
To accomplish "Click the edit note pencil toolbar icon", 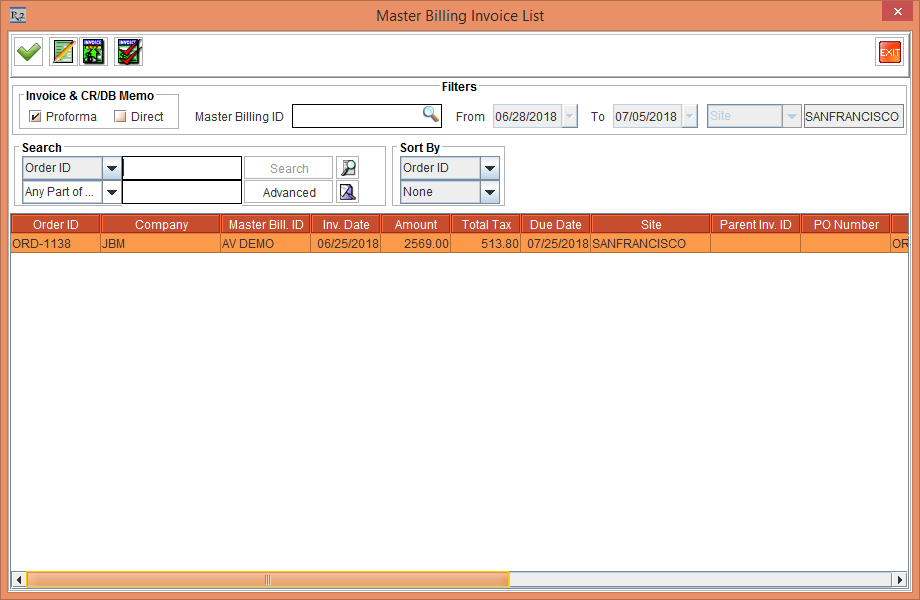I will [63, 52].
